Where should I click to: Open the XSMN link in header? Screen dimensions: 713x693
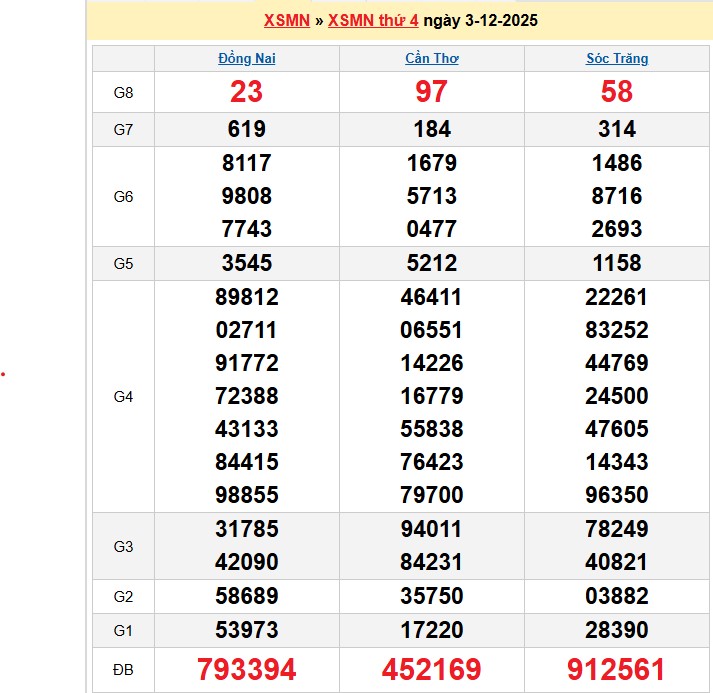pos(286,21)
